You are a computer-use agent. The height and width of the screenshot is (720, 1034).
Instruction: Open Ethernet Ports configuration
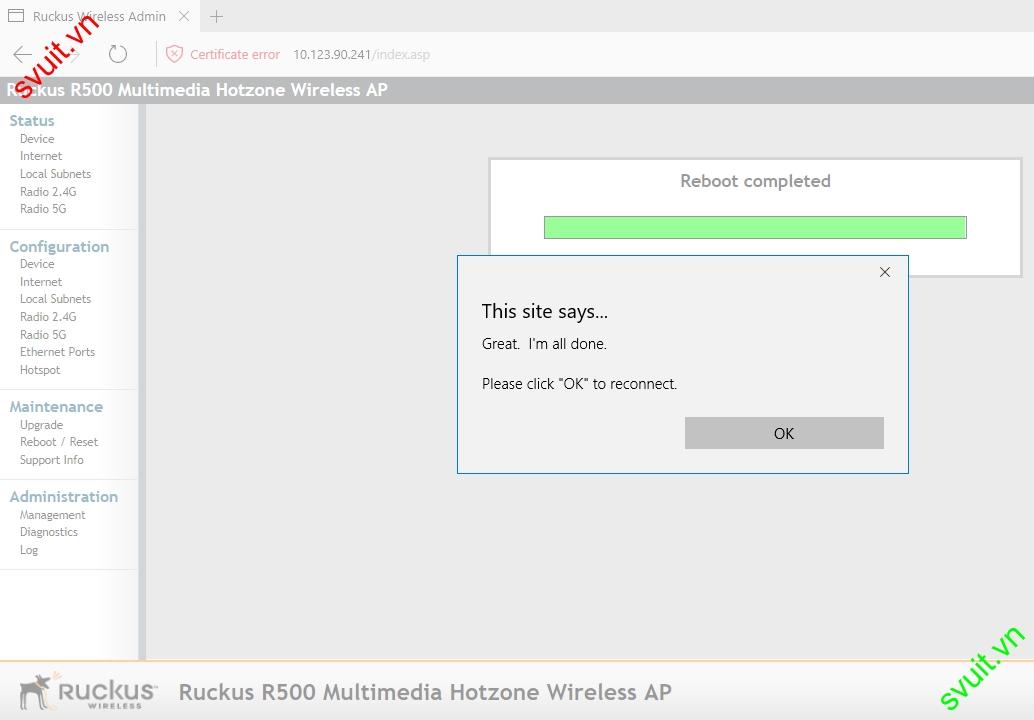click(57, 352)
